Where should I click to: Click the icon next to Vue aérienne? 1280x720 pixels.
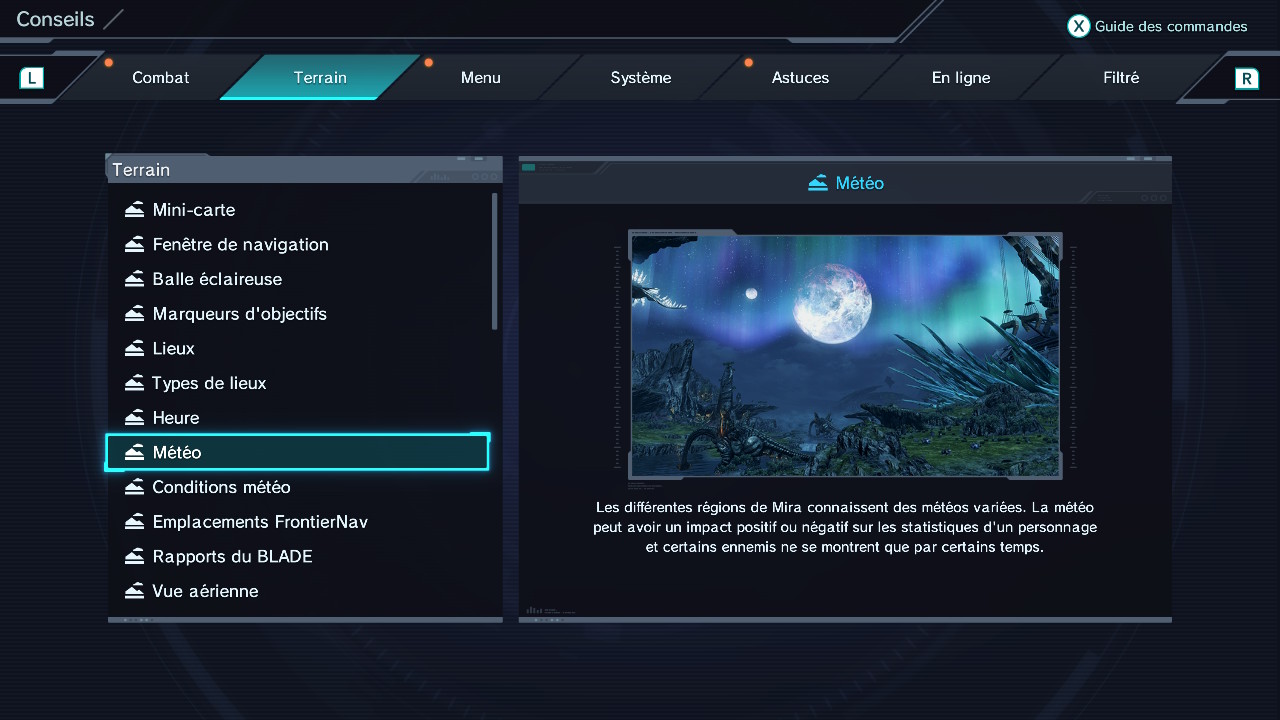coord(134,591)
